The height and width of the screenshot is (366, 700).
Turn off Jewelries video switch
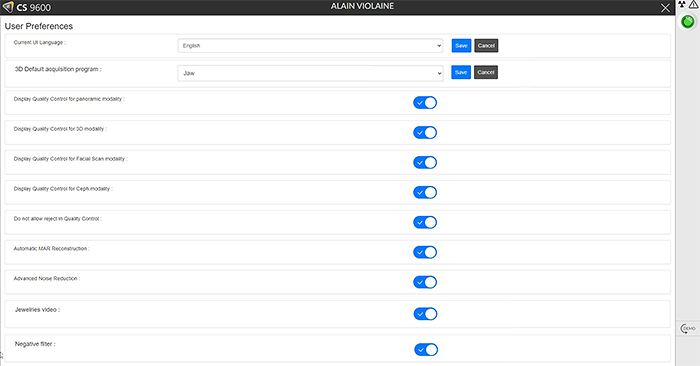tap(425, 314)
